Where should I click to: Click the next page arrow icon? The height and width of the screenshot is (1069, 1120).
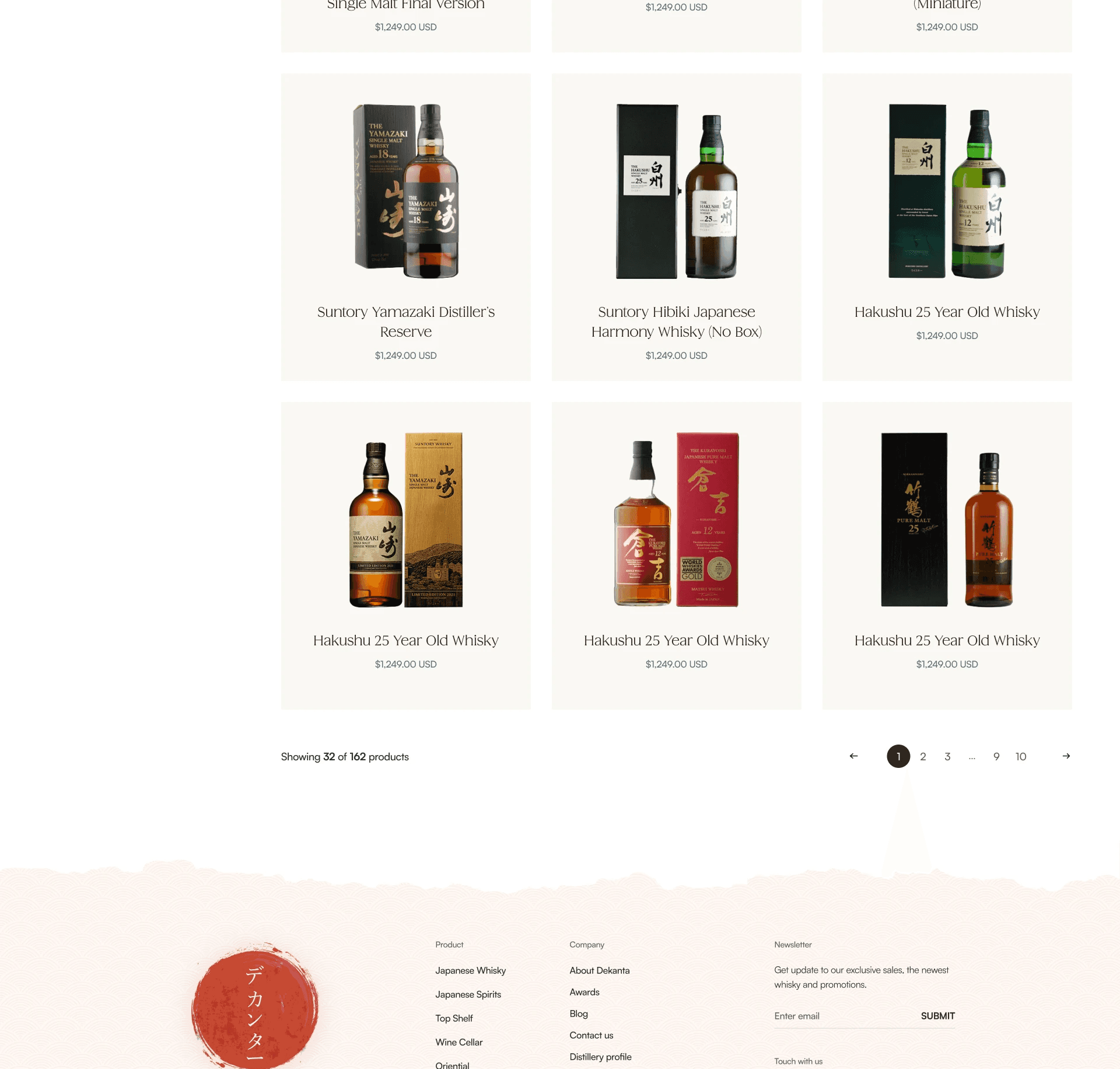tap(1066, 756)
